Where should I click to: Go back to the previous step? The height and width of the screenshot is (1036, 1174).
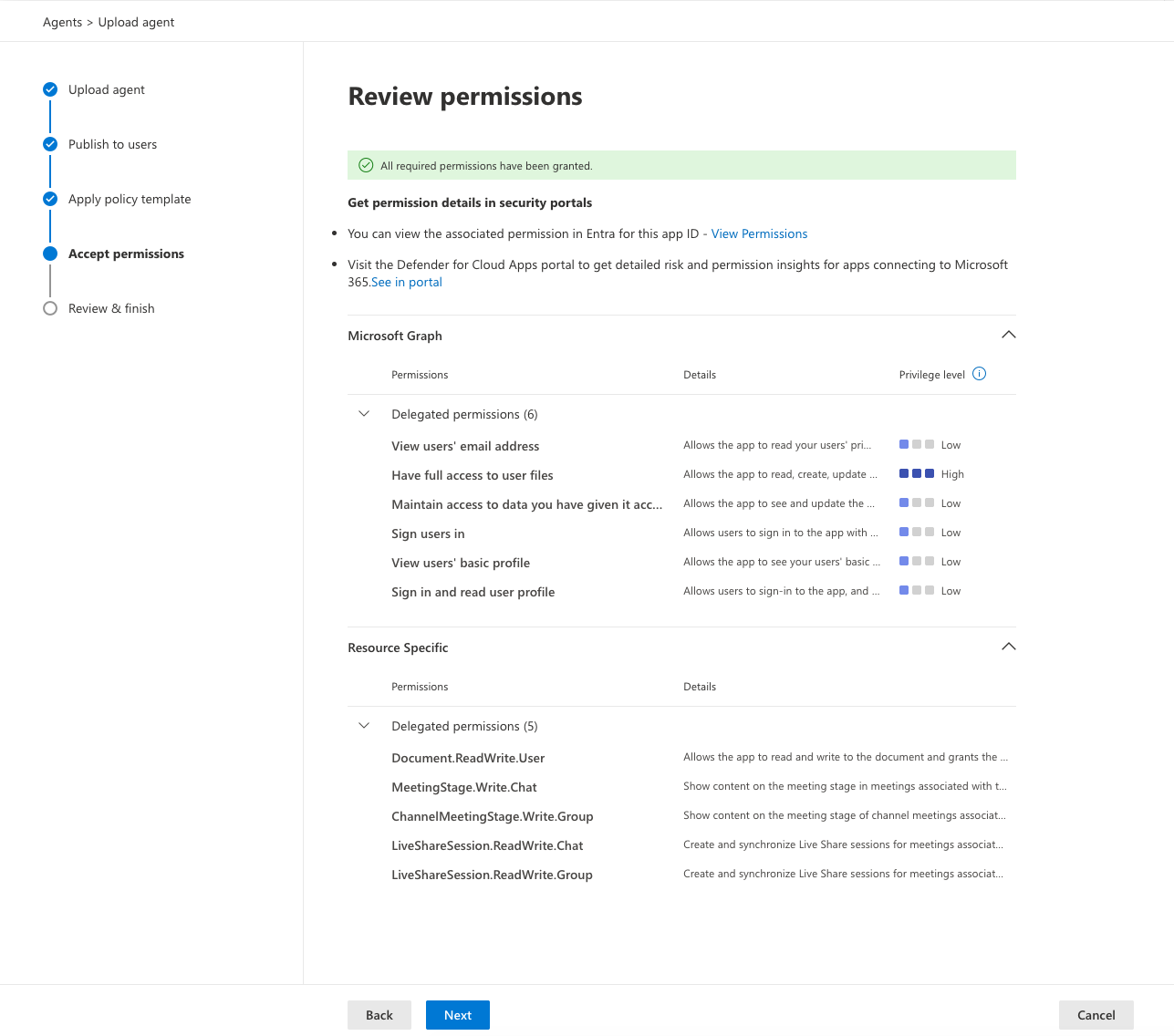tap(379, 1014)
